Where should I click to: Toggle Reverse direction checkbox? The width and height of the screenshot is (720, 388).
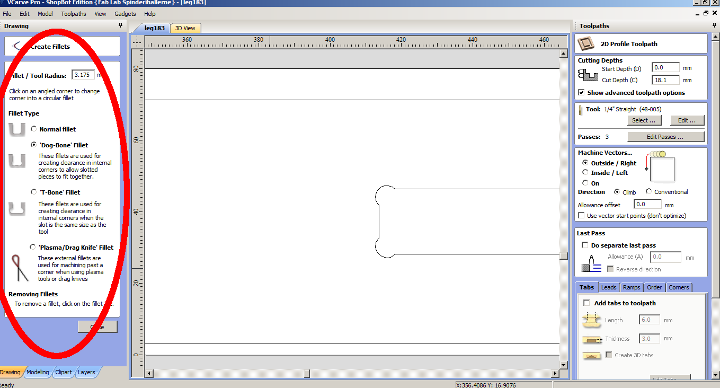coord(610,269)
